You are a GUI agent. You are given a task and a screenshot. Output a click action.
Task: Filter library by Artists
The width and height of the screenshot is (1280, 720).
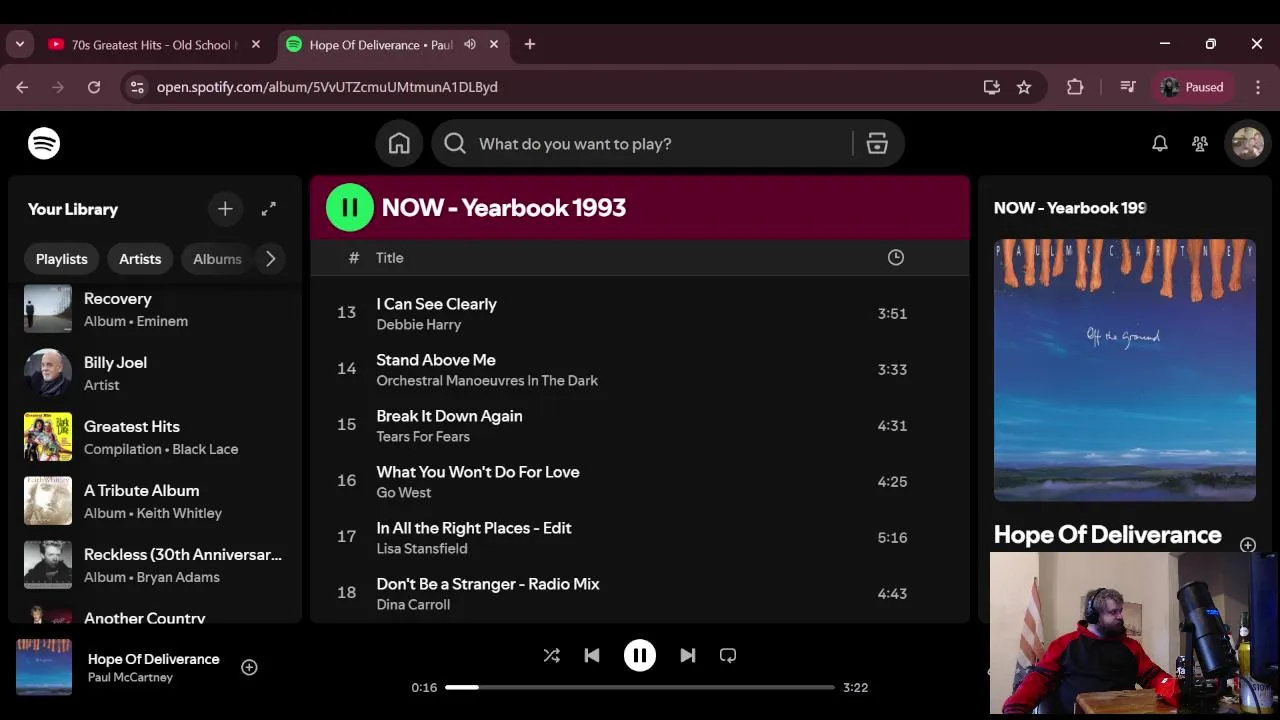pos(140,259)
